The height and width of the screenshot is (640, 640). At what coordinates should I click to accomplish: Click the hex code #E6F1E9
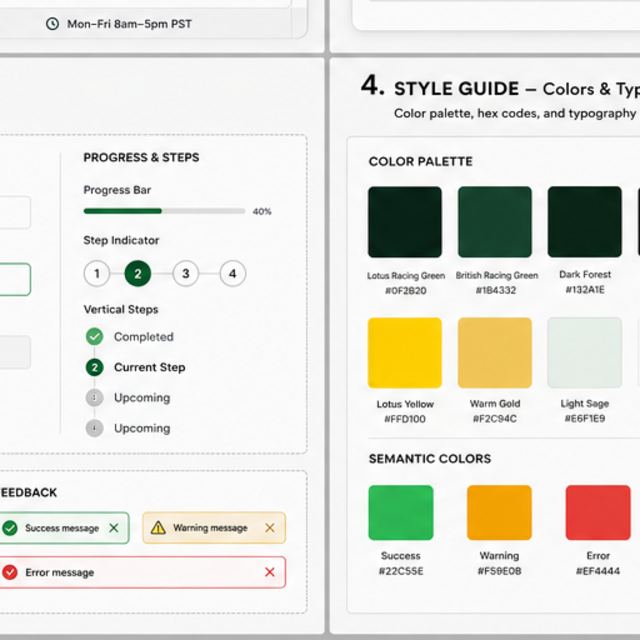585,418
